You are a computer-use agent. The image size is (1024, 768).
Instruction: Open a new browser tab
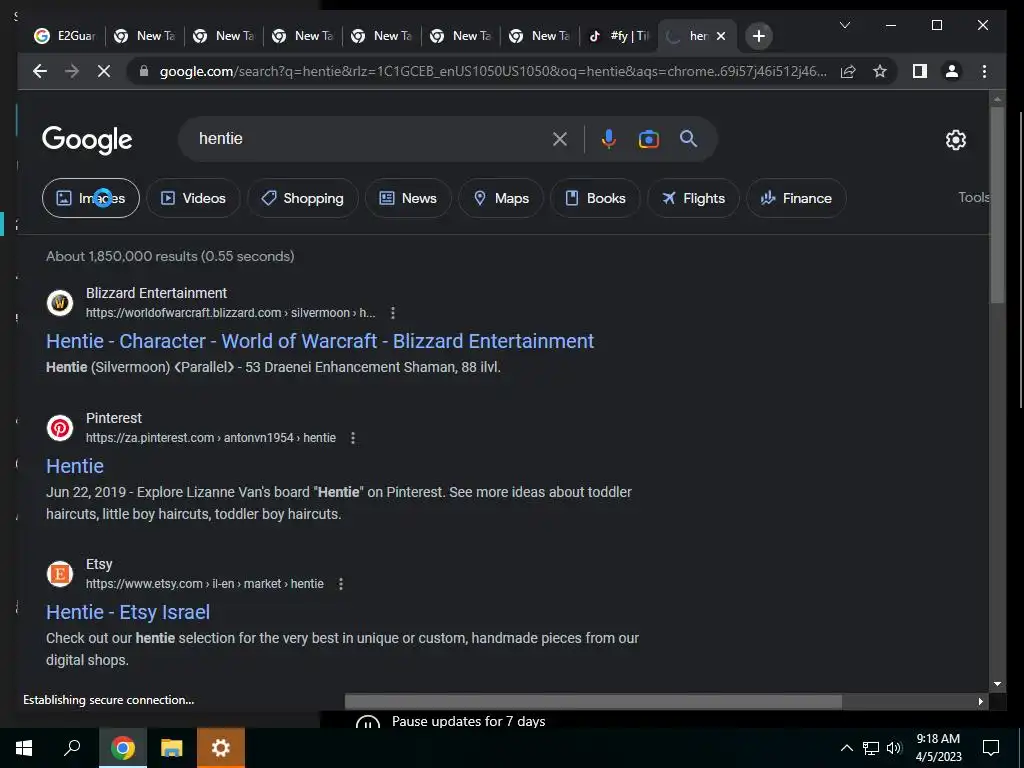click(758, 36)
